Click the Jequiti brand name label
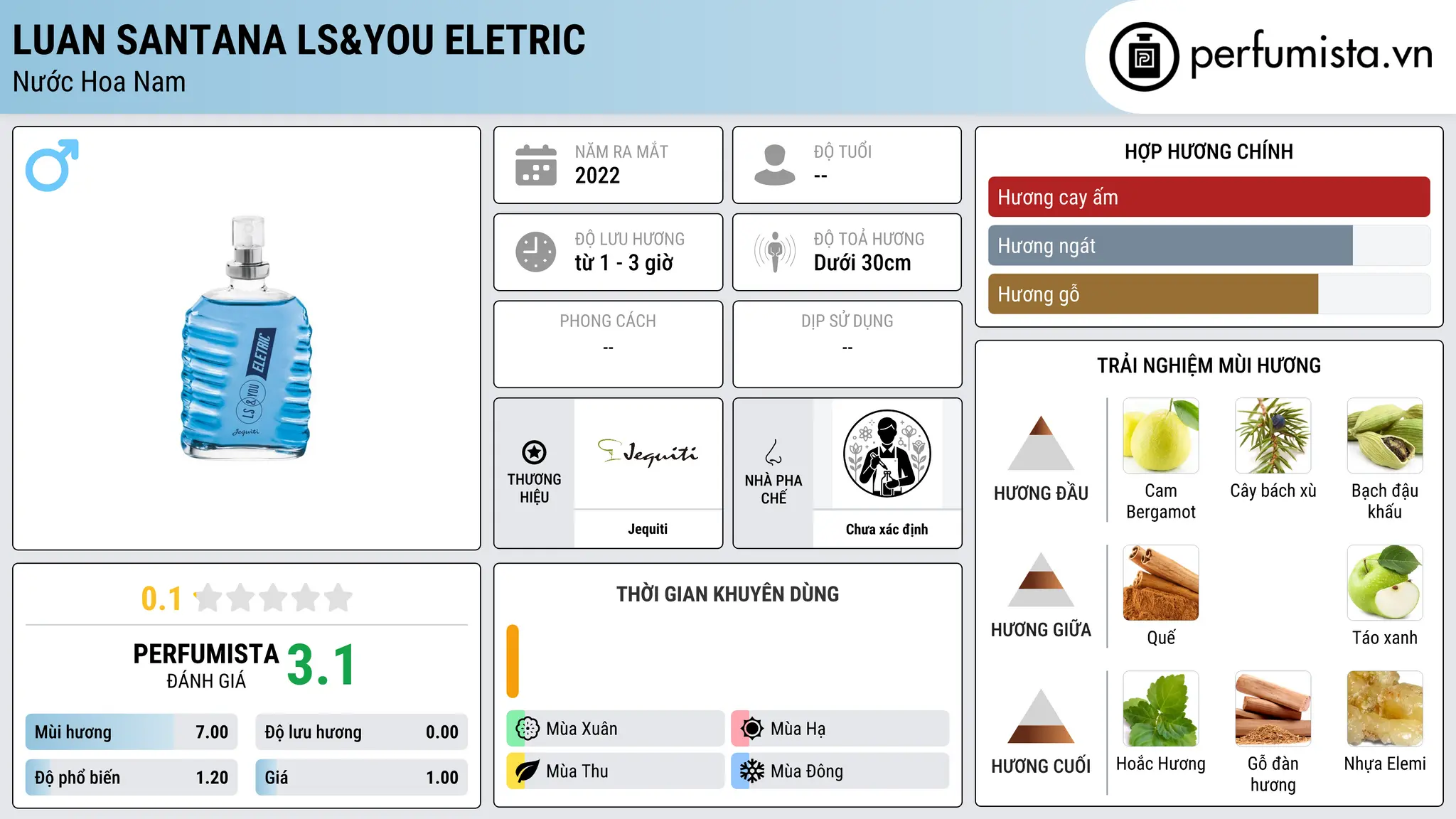 click(648, 529)
